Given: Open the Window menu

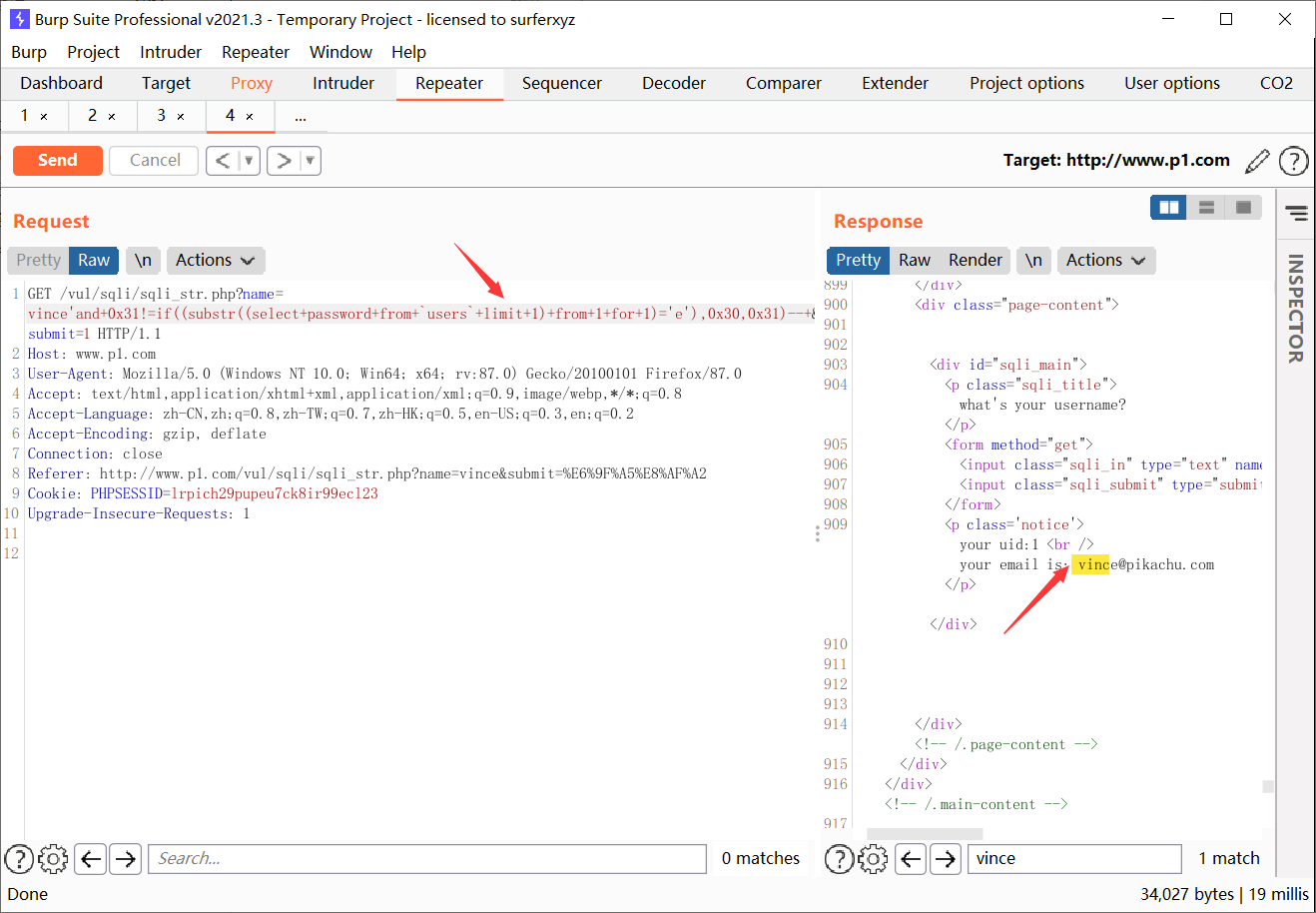Looking at the screenshot, I should click(x=340, y=52).
